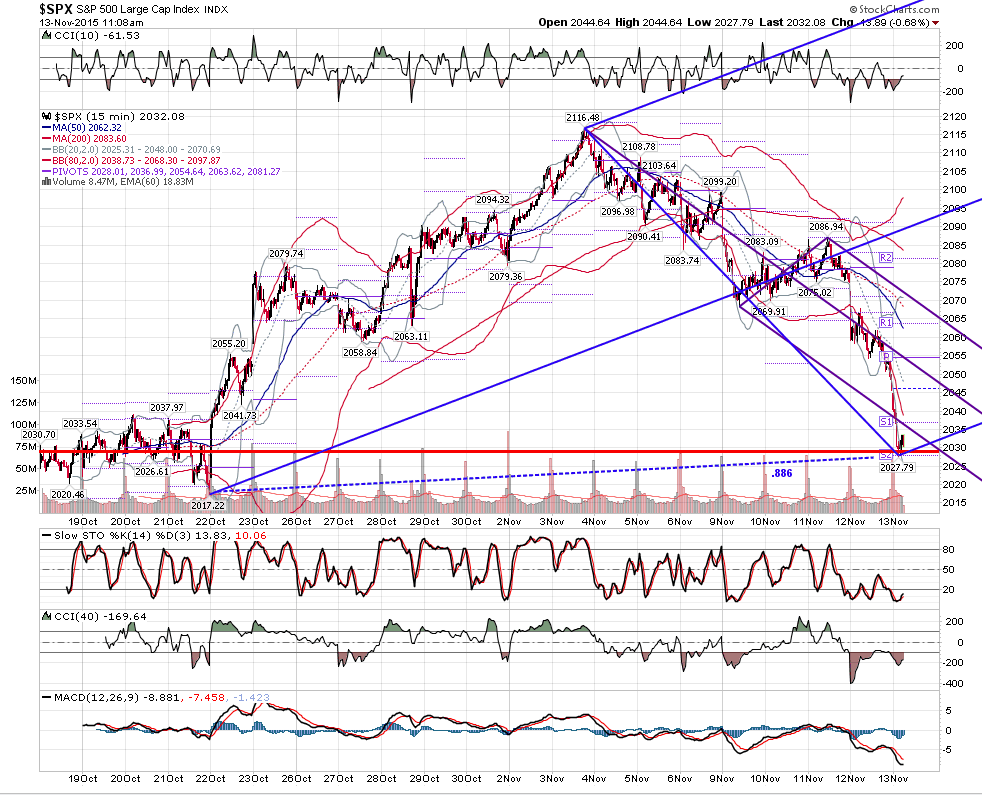Click the 2037.97 price label
Screen dimensions: 982x795
click(x=167, y=408)
